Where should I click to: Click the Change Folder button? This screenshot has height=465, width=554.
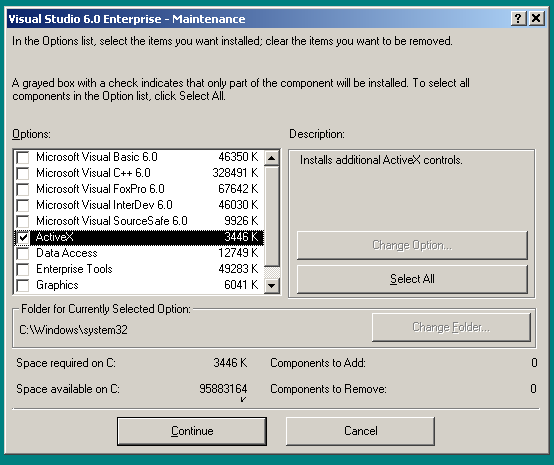(x=451, y=327)
